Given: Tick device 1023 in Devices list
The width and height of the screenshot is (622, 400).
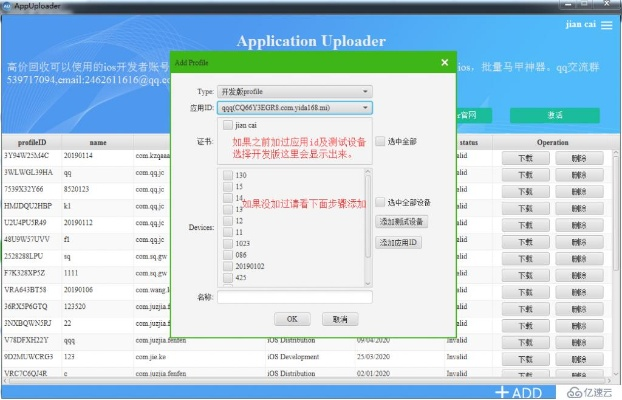Looking at the screenshot, I should (x=227, y=242).
